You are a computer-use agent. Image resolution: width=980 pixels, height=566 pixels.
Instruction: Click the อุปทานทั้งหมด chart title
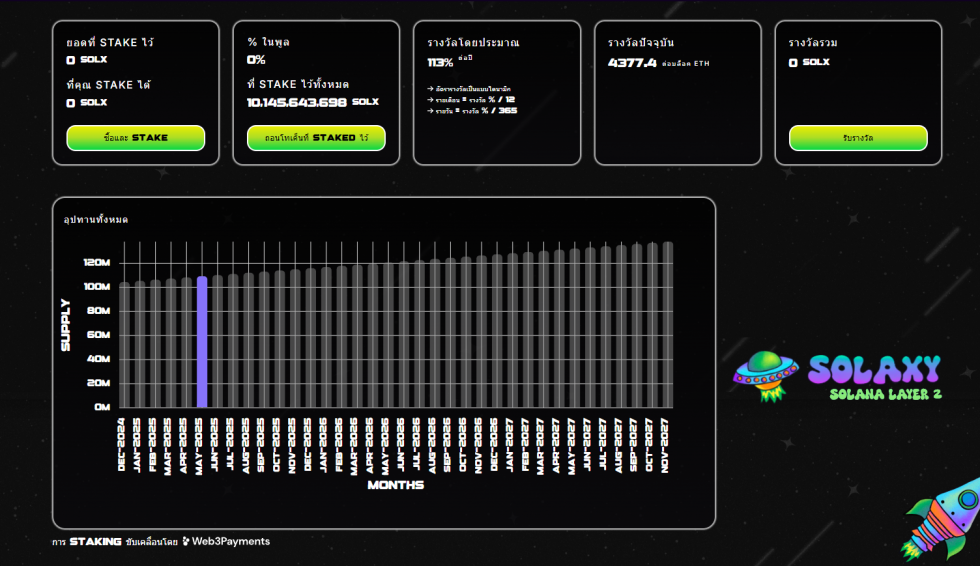coord(96,219)
